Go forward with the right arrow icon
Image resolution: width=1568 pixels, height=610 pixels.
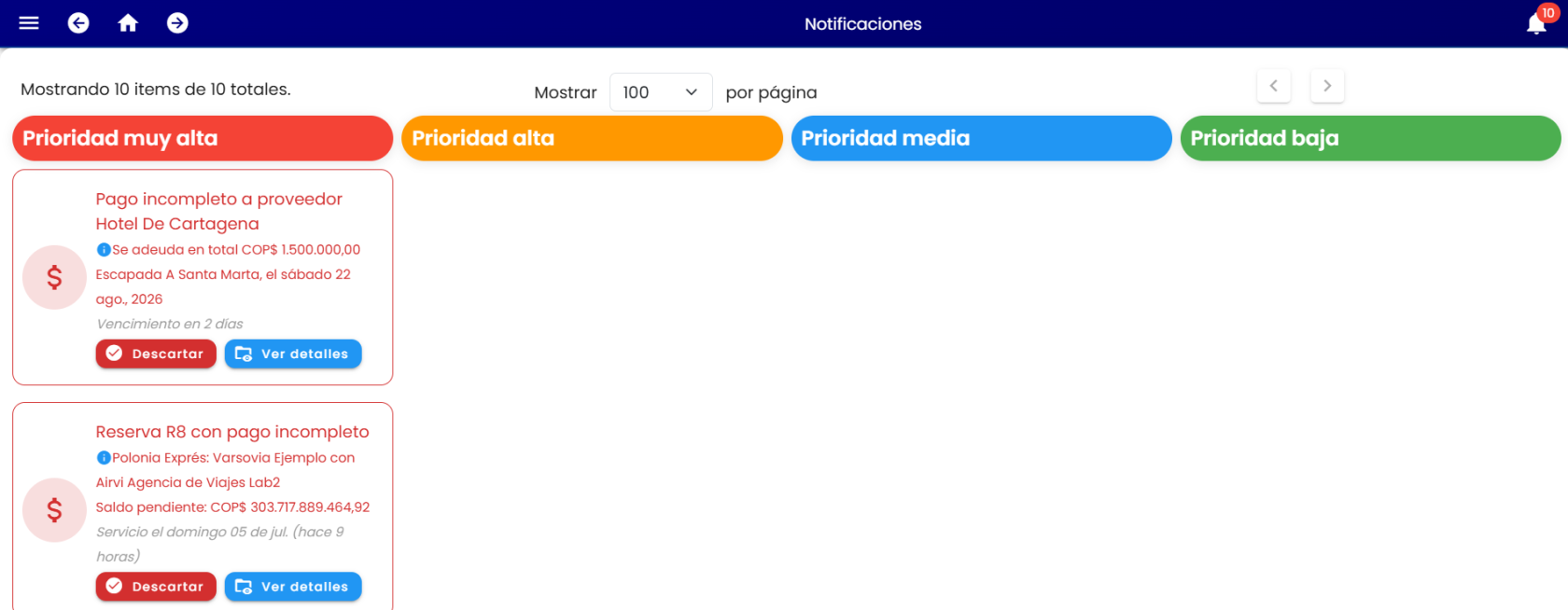click(177, 23)
